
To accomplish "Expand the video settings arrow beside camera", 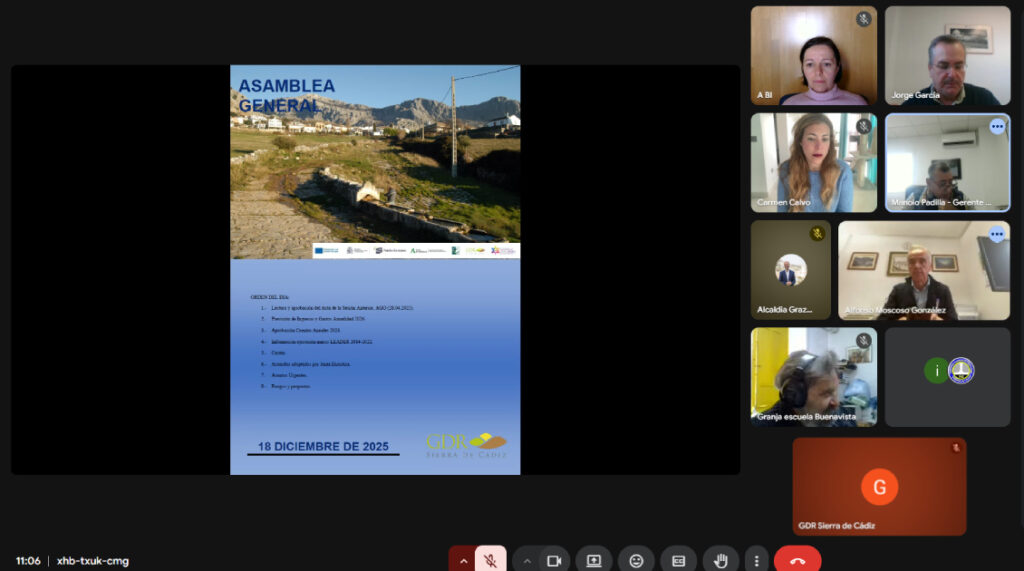I will tap(527, 560).
